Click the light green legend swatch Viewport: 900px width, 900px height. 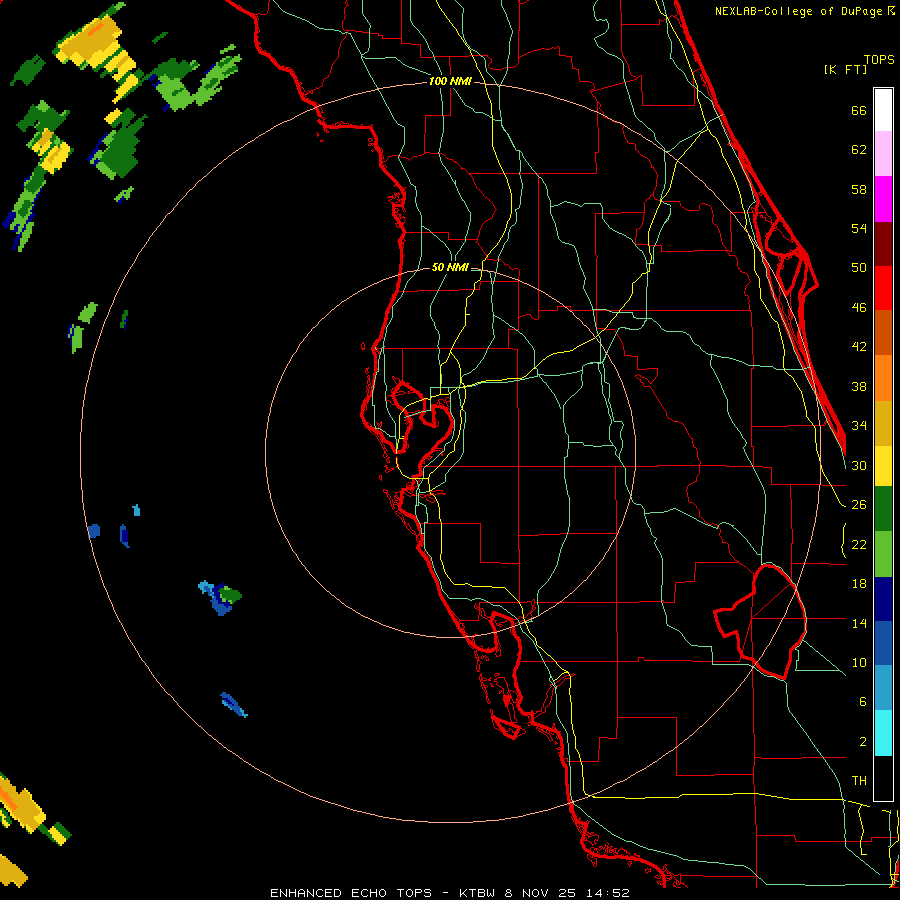coord(883,554)
